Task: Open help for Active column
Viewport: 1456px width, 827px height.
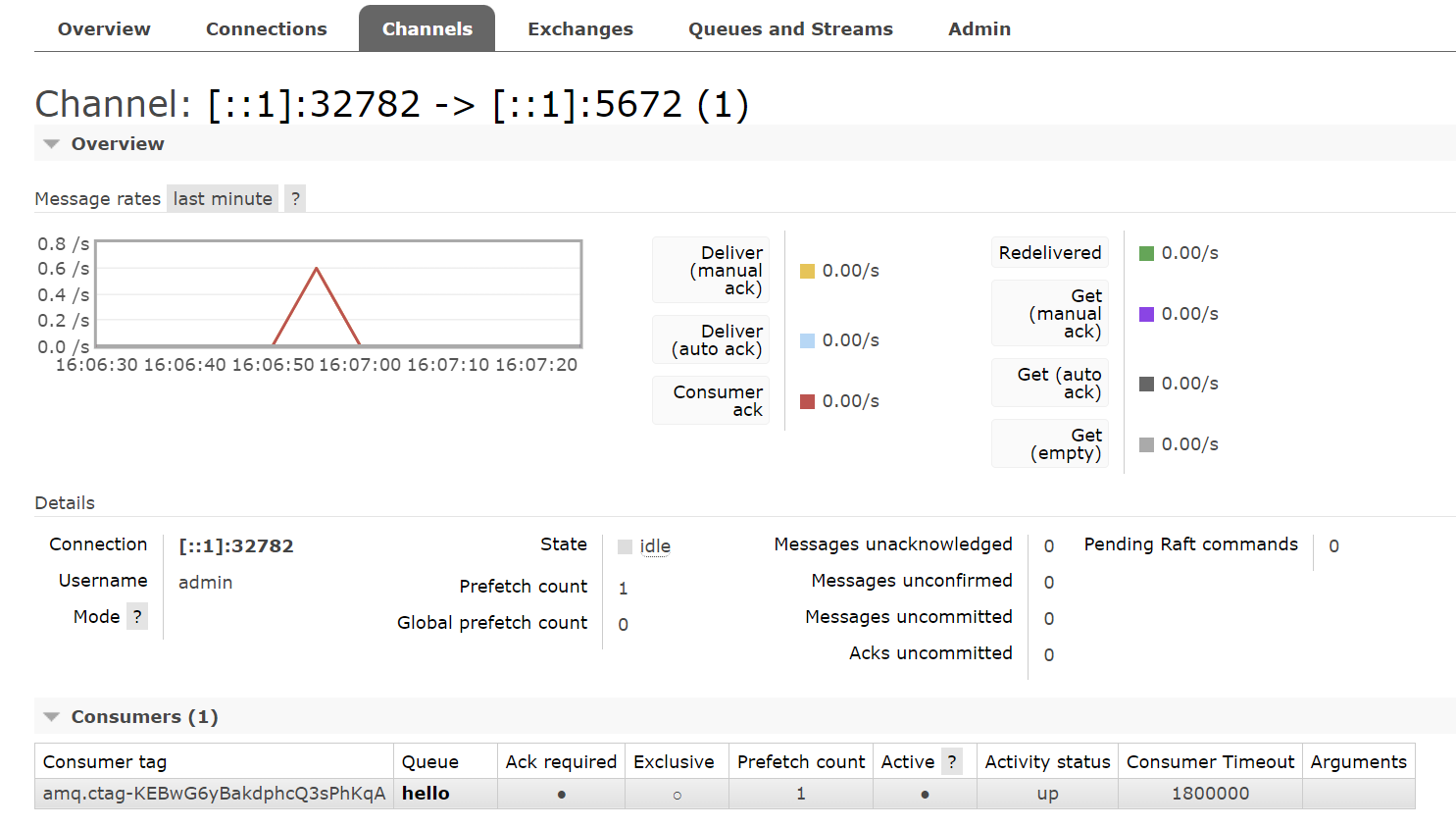Action: tap(951, 761)
